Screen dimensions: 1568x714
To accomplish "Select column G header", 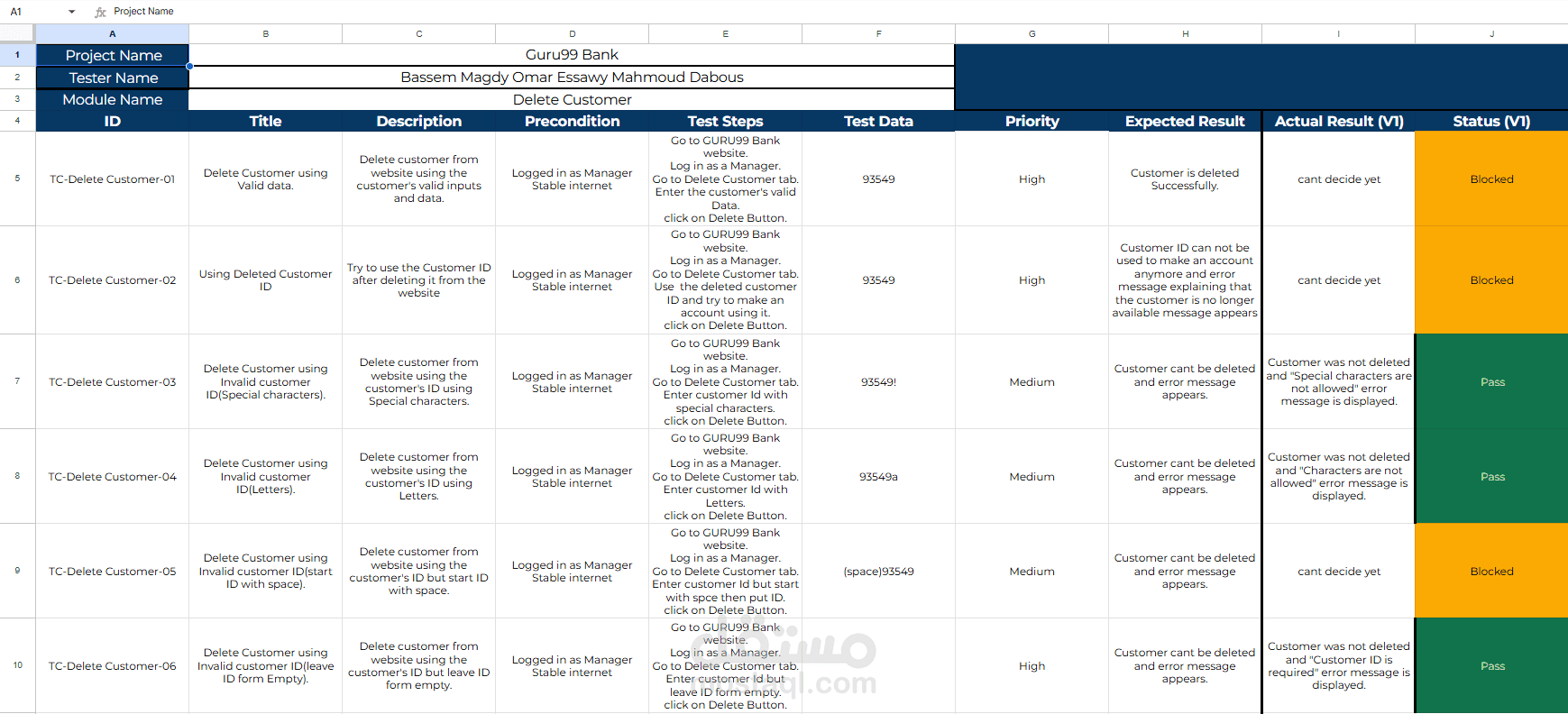I will tap(1032, 33).
